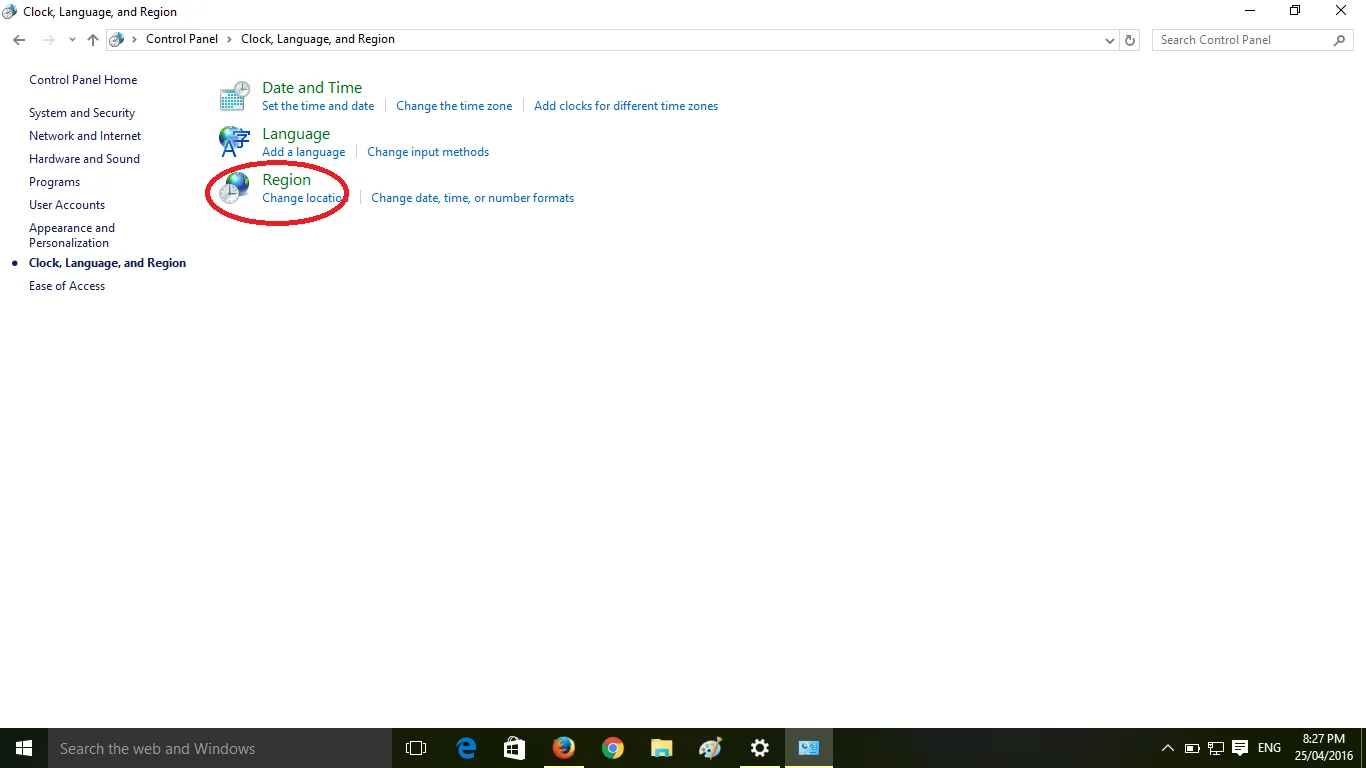The height and width of the screenshot is (768, 1366).
Task: Launch Firefox from the taskbar
Action: 564,748
